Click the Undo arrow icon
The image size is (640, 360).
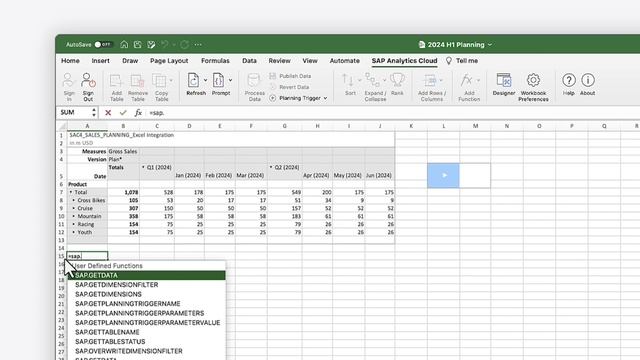point(164,44)
